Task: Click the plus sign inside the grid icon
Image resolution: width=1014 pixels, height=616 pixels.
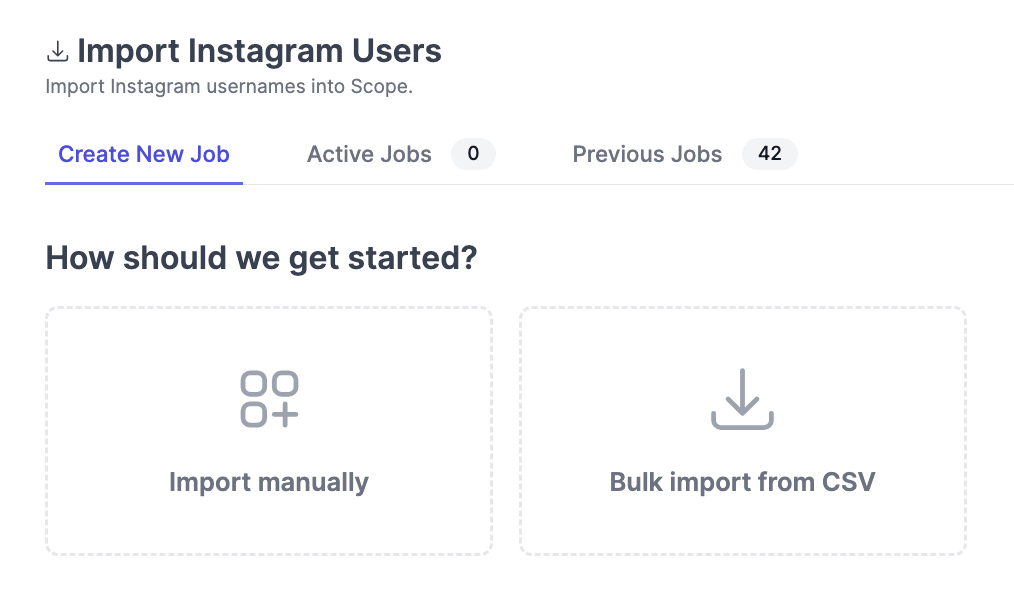Action: pyautogui.click(x=284, y=414)
